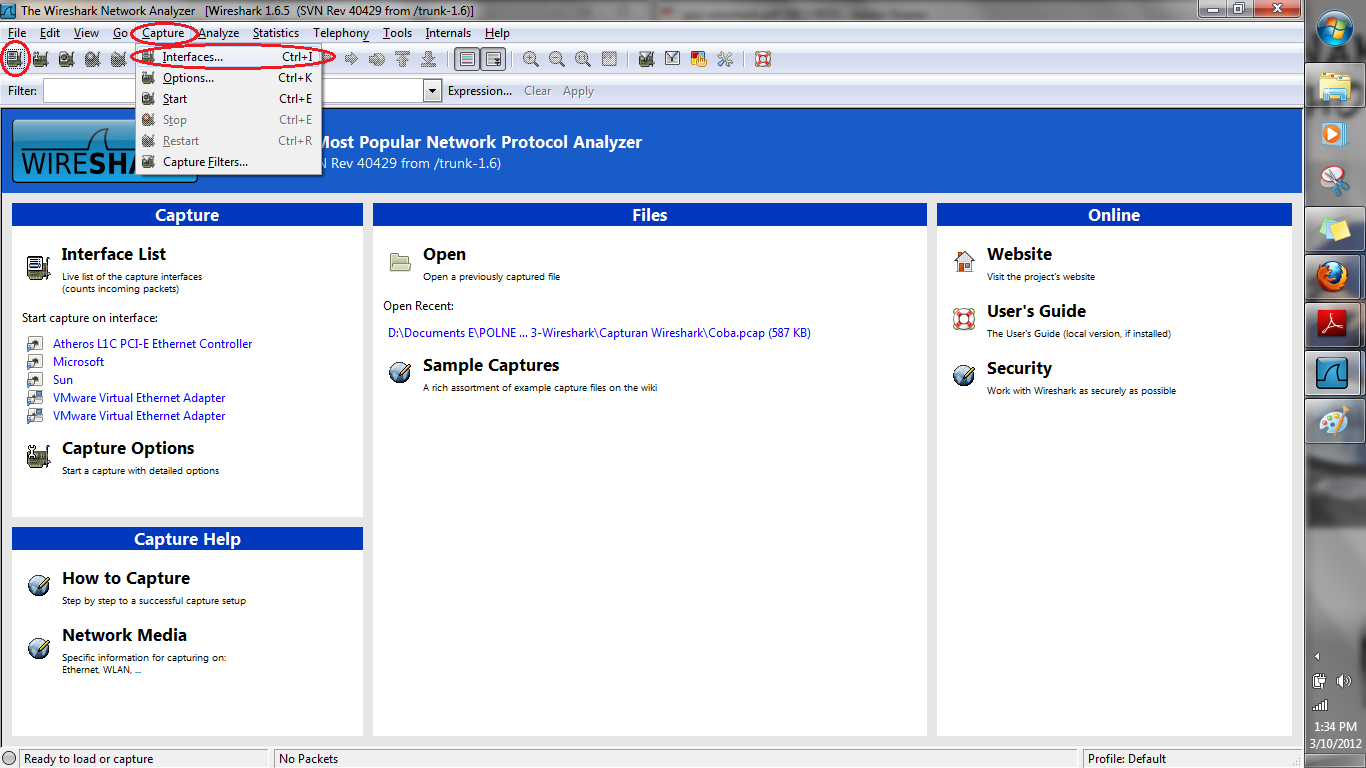Toggle the speaker icon in system tray
The height and width of the screenshot is (768, 1366).
coord(1345,681)
